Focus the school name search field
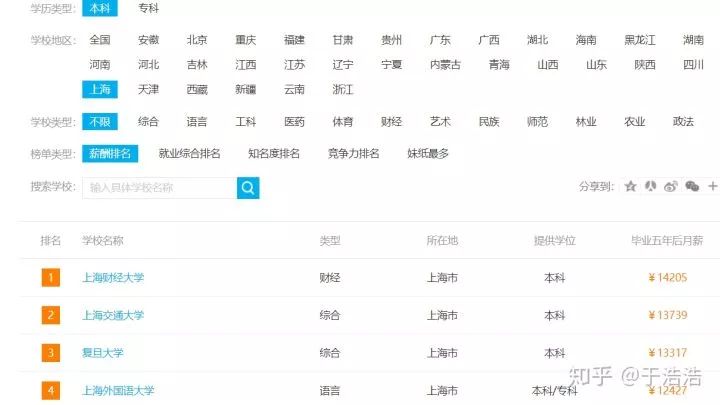 (160, 188)
